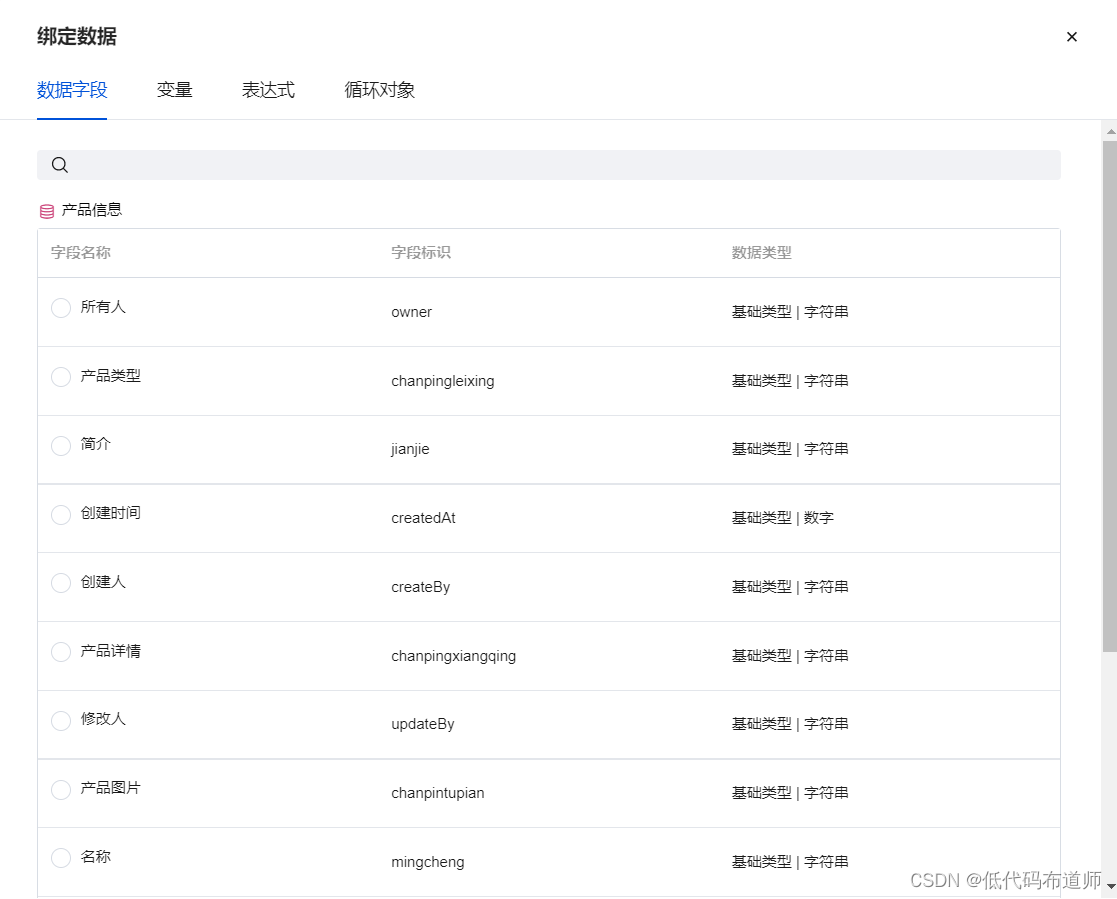Viewport: 1117px width, 899px height.
Task: Click the 所有人 field name
Action: click(x=103, y=306)
